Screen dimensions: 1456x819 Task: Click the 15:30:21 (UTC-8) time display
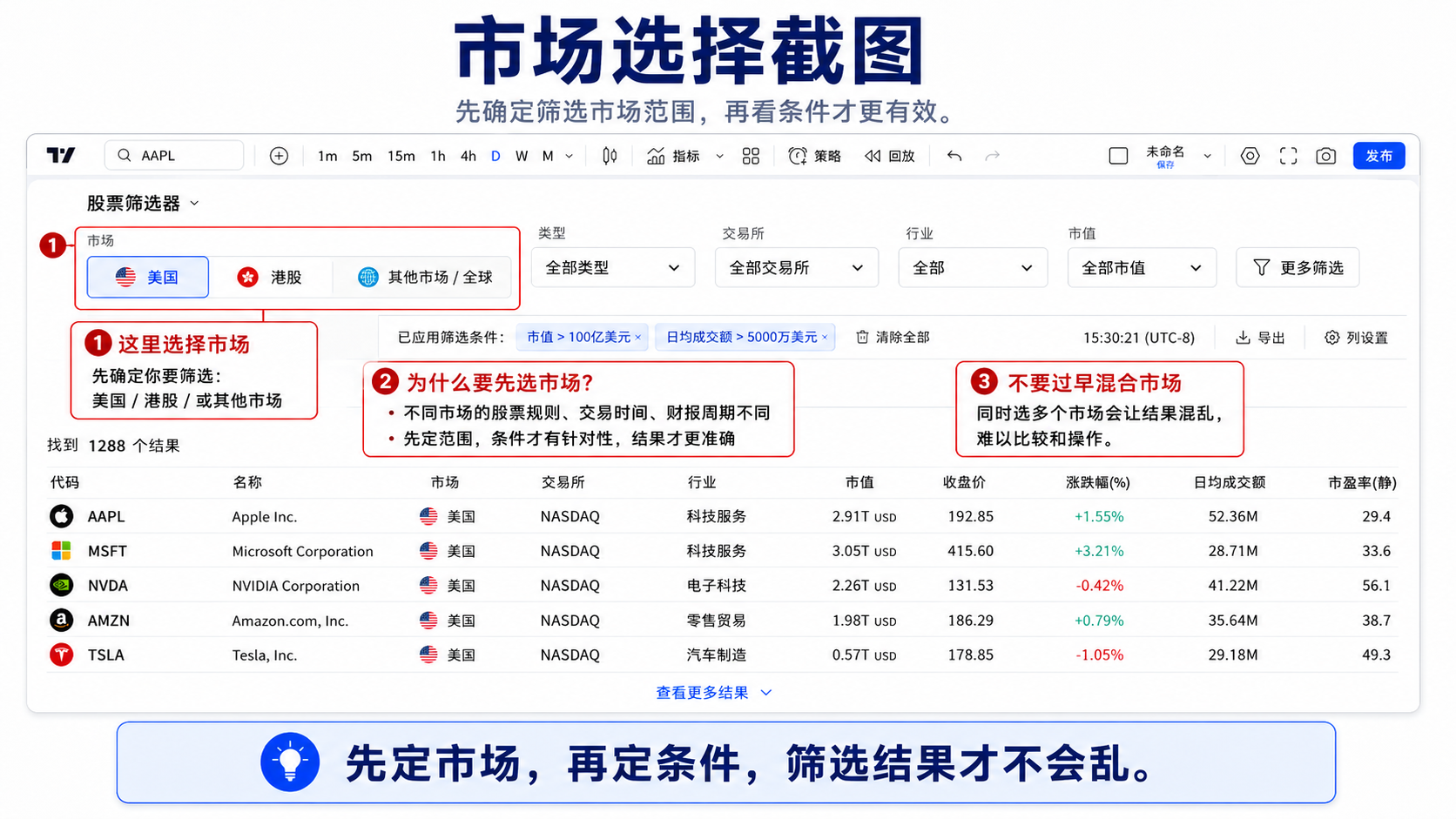1139,338
